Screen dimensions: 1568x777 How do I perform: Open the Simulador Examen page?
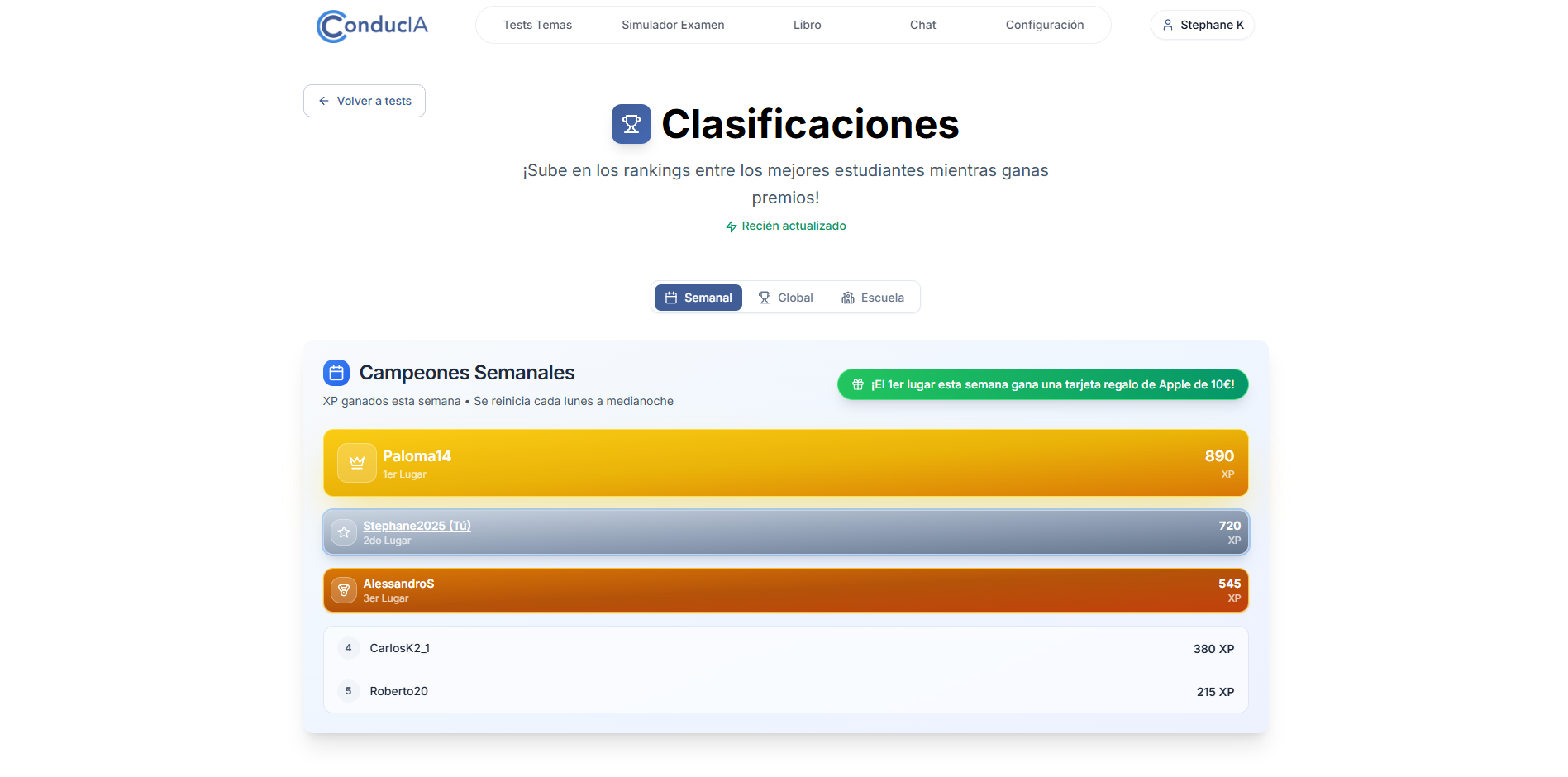[673, 25]
